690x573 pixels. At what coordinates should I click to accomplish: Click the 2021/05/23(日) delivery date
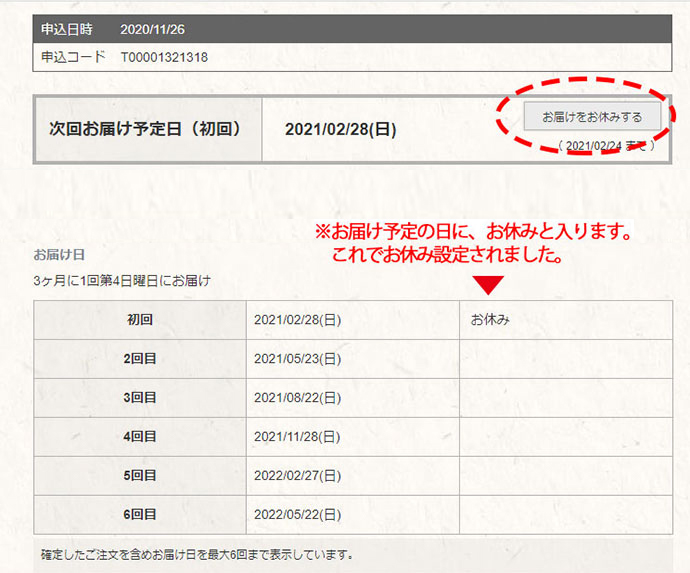point(298,359)
